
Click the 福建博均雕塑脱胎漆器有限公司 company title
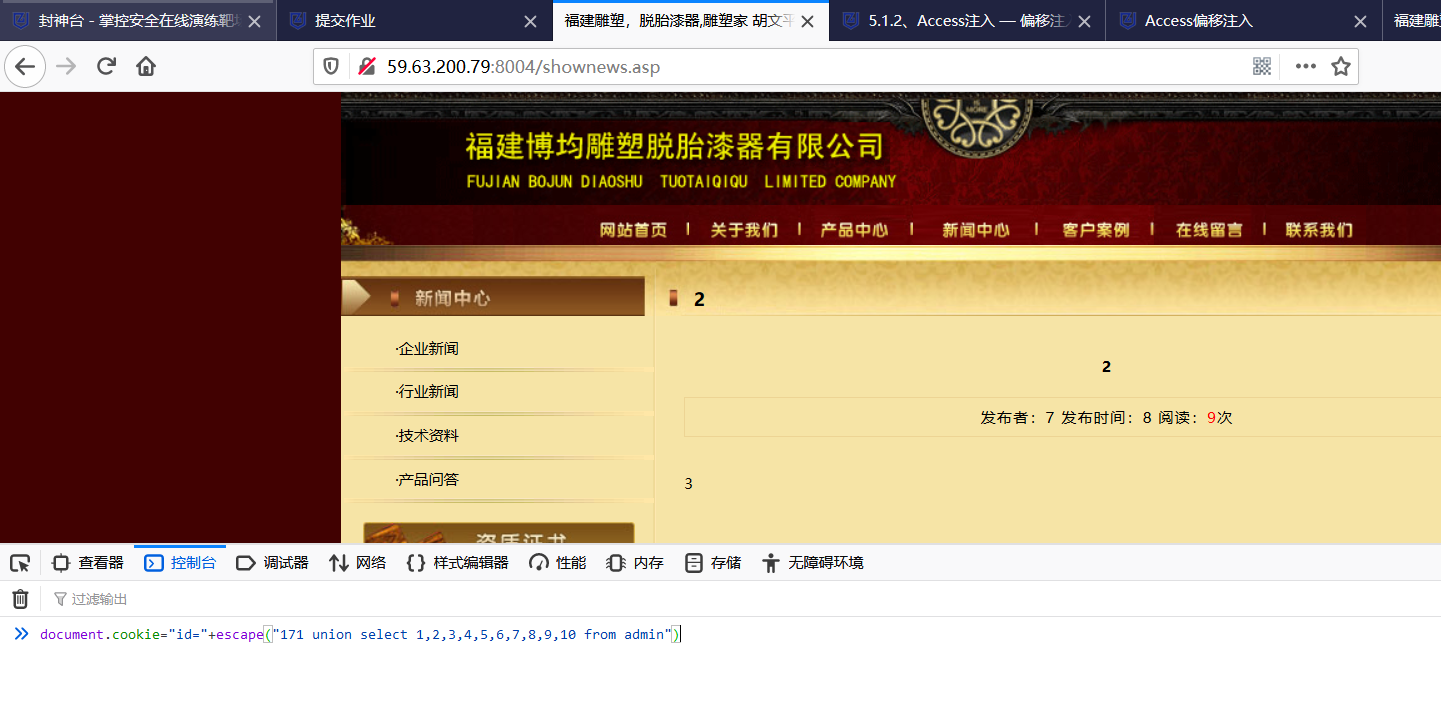675,146
